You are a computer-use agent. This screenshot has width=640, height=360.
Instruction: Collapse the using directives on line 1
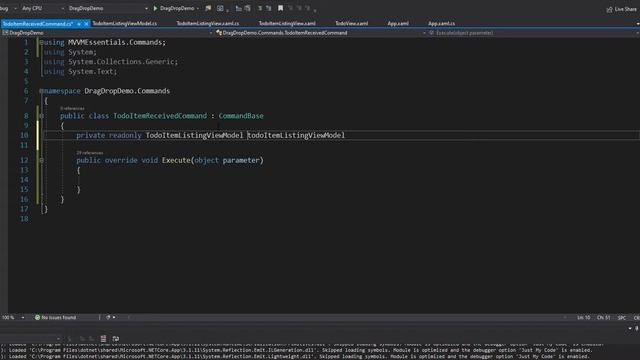(41, 42)
